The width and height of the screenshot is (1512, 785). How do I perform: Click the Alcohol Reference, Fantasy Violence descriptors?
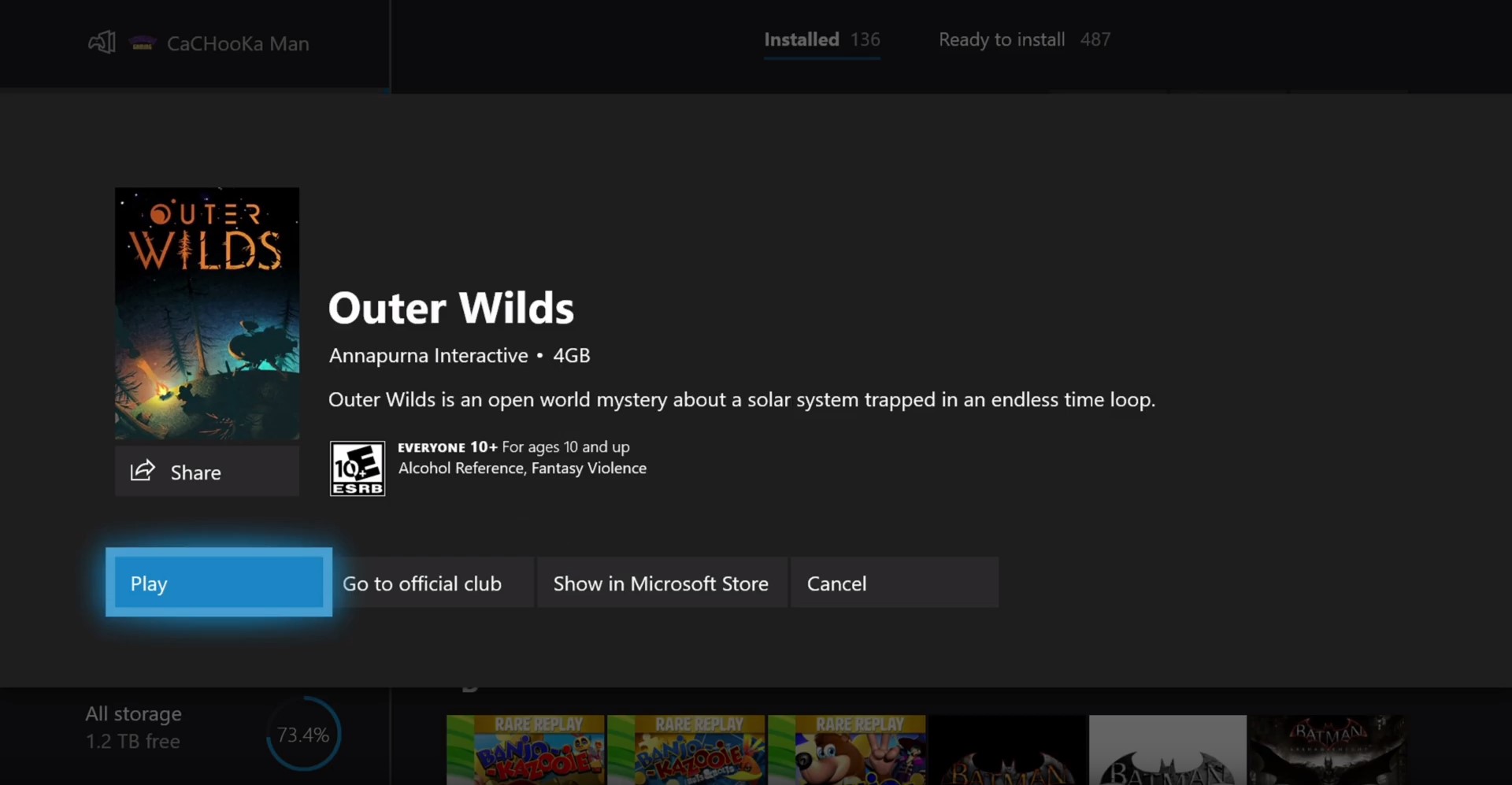coord(522,468)
